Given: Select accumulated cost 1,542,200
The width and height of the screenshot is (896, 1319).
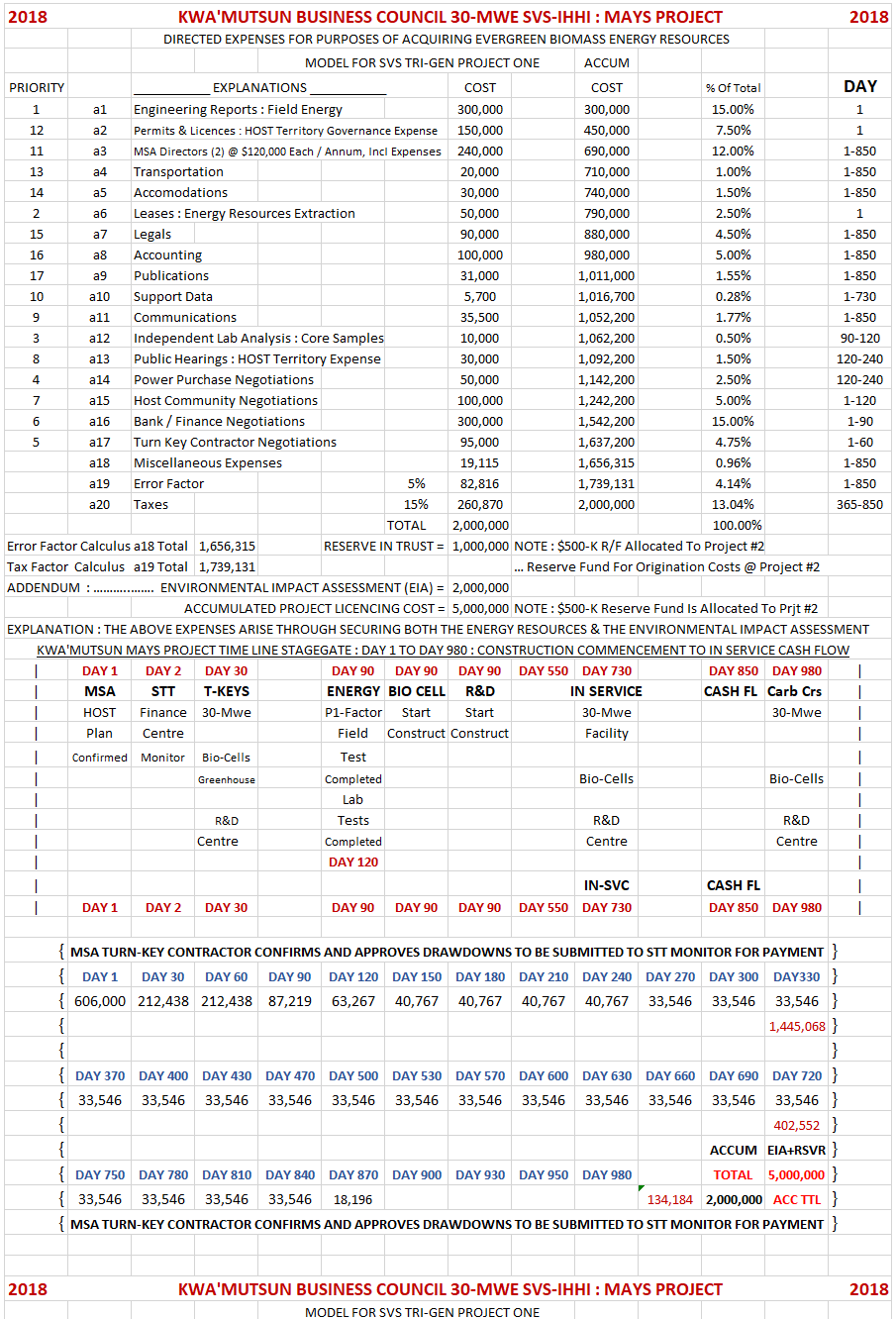Looking at the screenshot, I should tap(607, 421).
